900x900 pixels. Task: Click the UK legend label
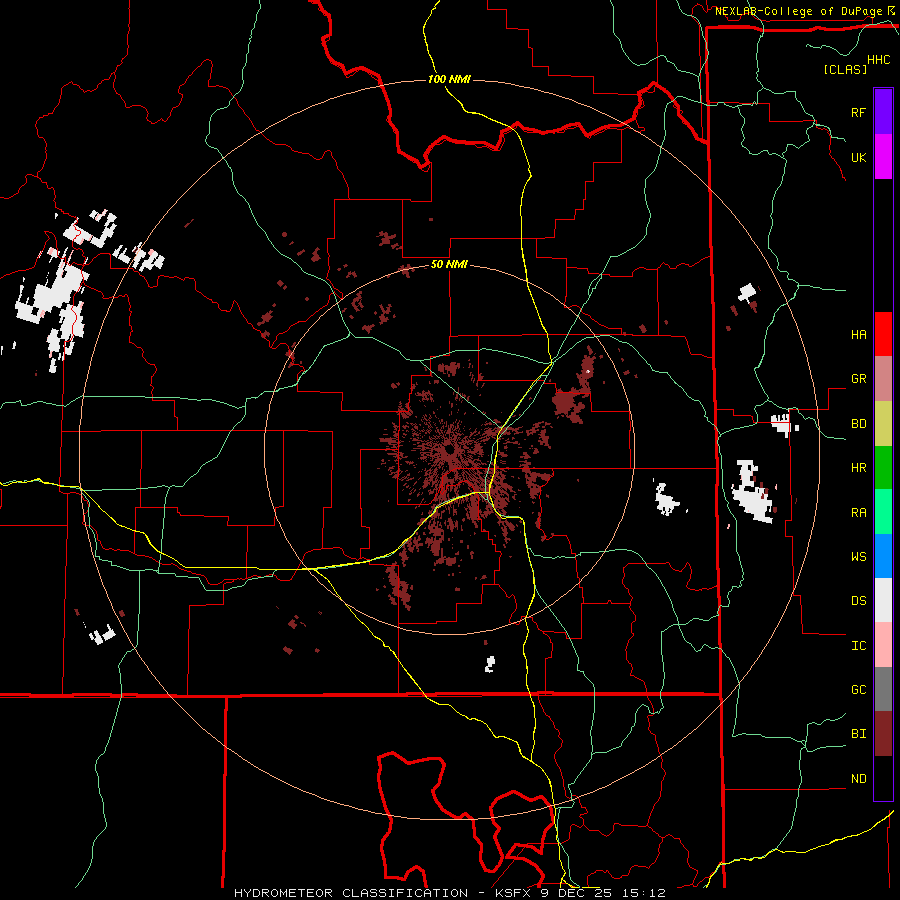(x=858, y=157)
